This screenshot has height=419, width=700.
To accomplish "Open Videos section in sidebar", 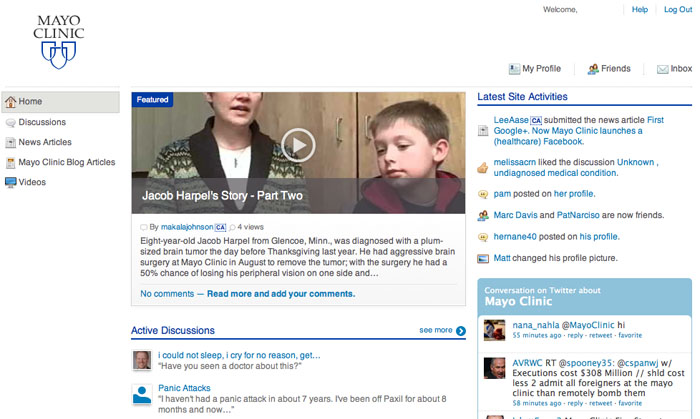I will click(32, 182).
